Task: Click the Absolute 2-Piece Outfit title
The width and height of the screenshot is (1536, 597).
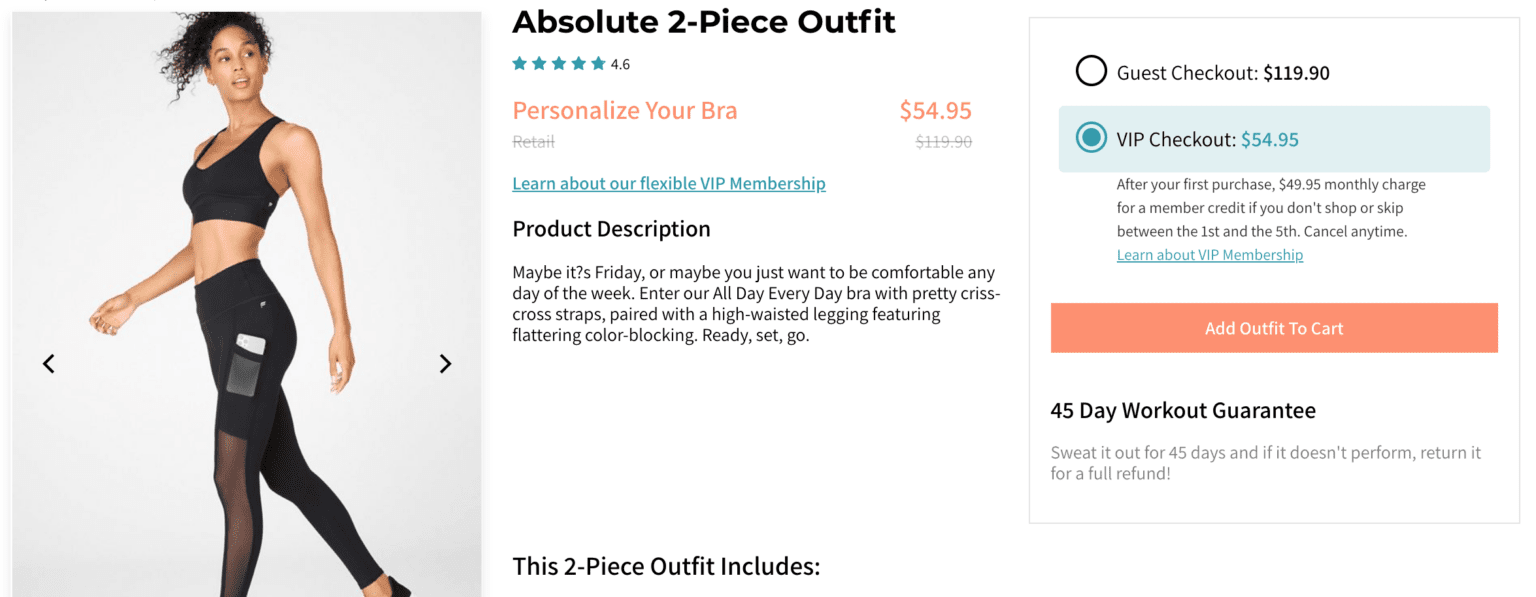Action: click(703, 21)
